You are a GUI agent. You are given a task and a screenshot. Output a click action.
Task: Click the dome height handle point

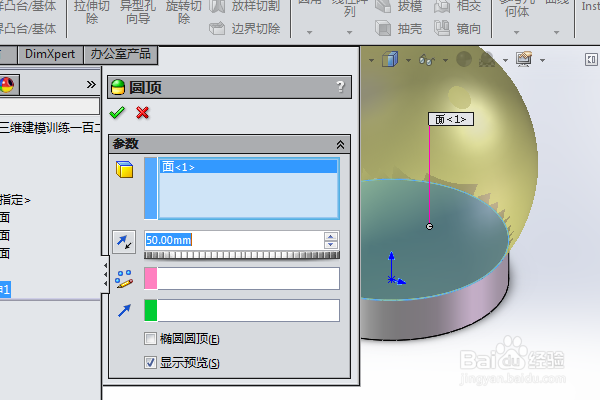pos(429,227)
